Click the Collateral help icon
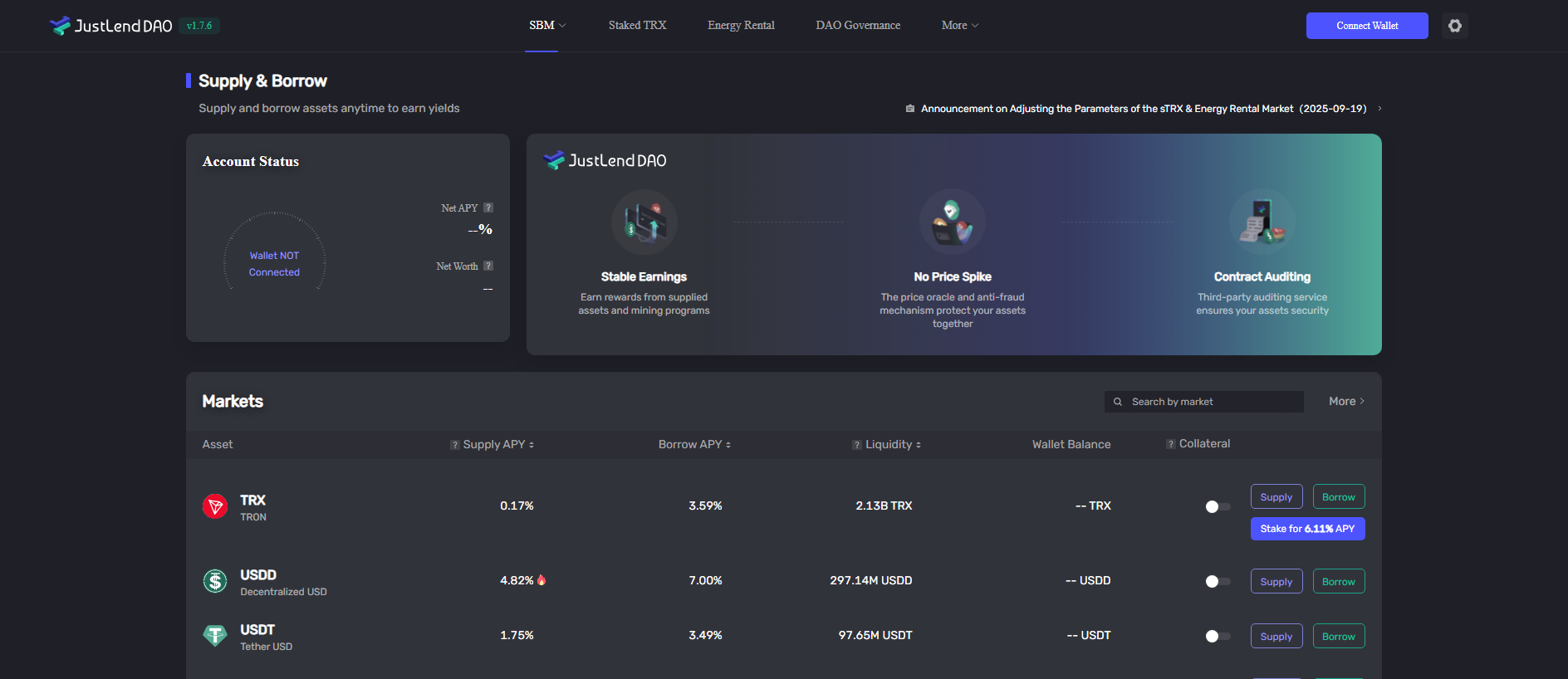Viewport: 1568px width, 679px height. (1171, 444)
